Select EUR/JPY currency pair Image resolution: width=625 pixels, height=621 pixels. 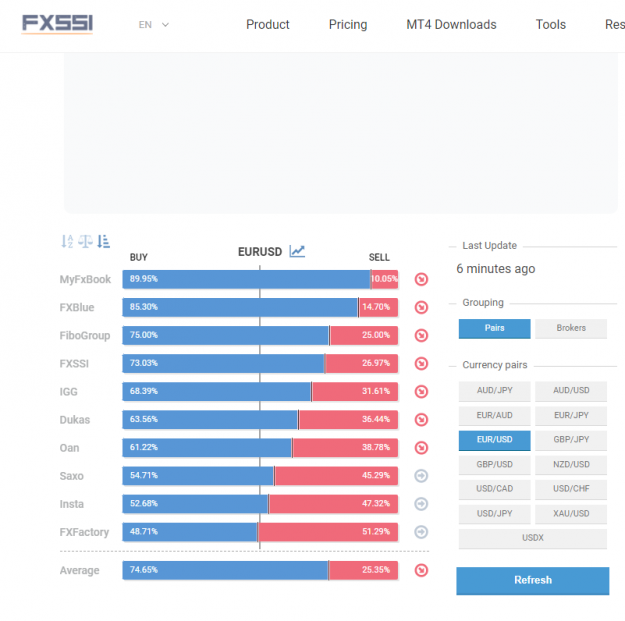click(571, 415)
